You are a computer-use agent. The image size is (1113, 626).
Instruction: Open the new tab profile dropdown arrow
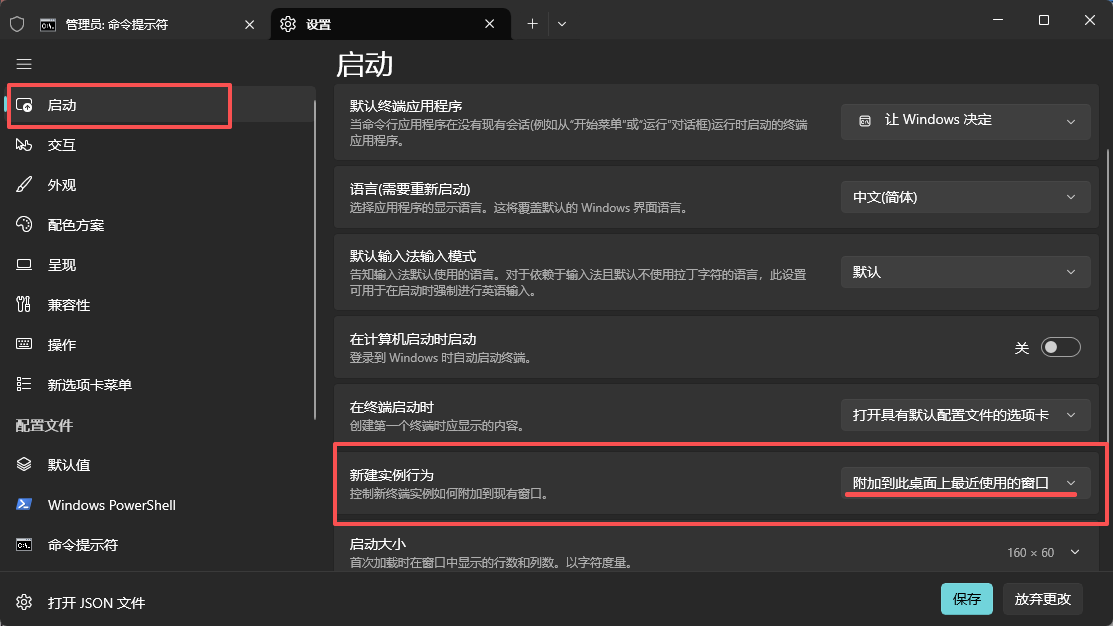coord(562,24)
